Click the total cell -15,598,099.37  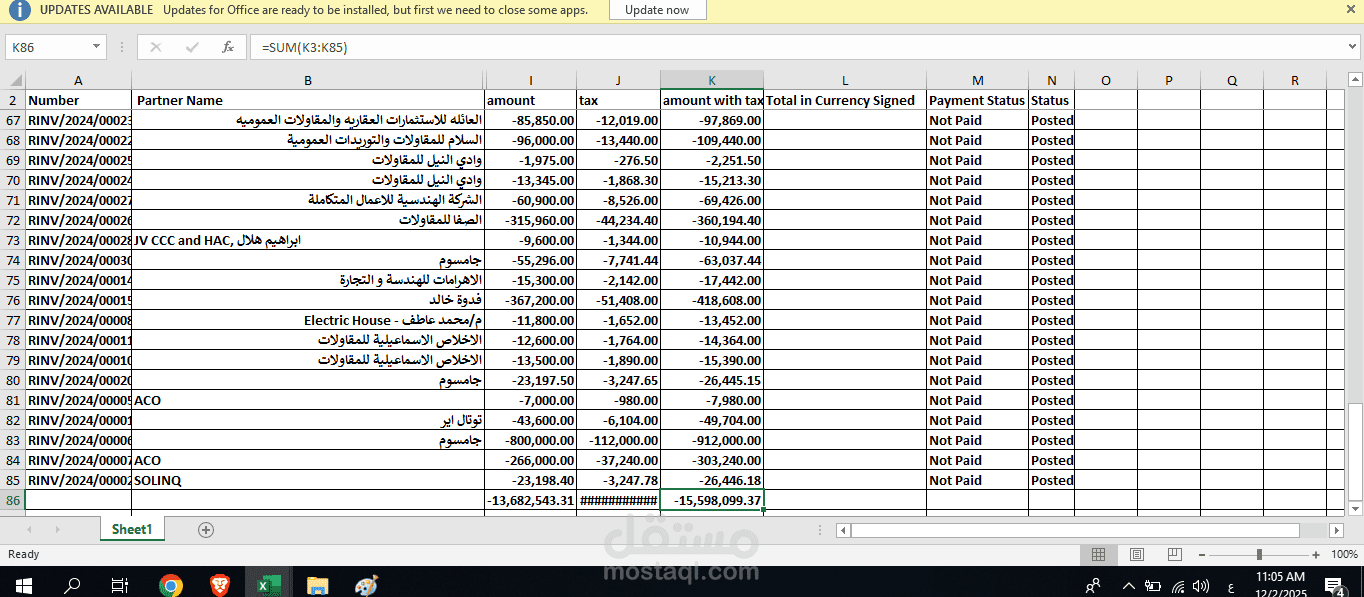[x=712, y=500]
